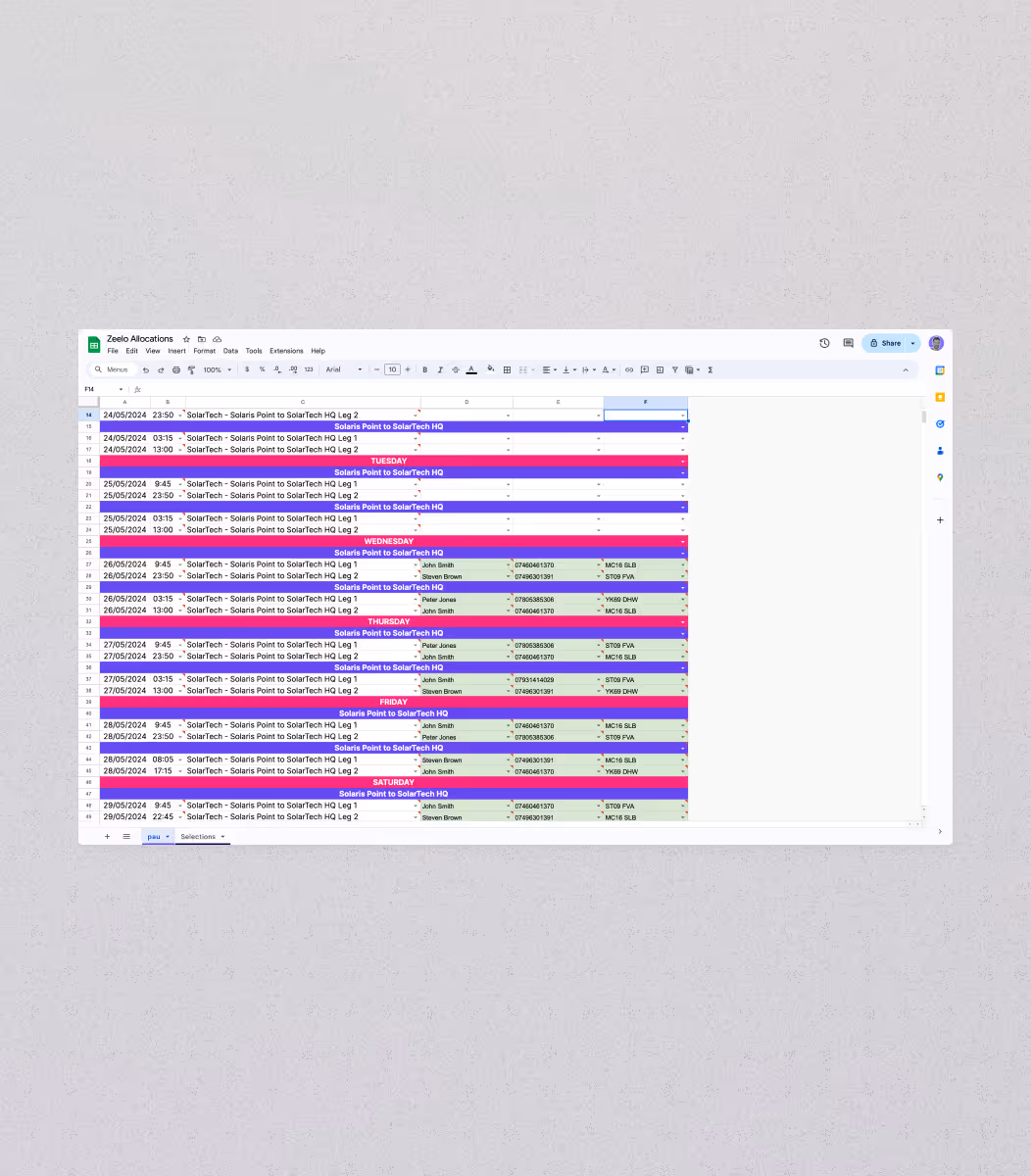Open the File menu
1031x1176 pixels.
click(x=113, y=351)
